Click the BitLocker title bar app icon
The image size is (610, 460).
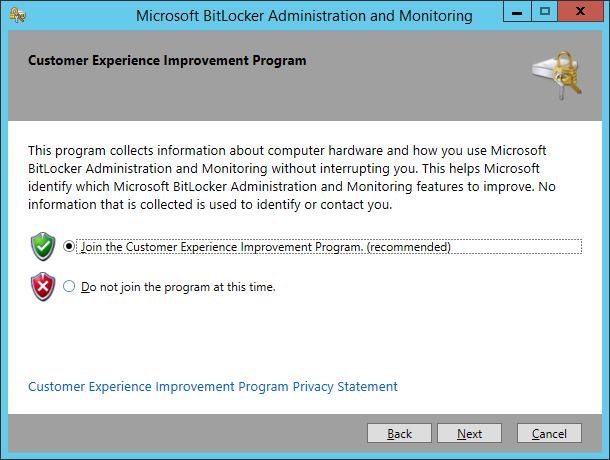[x=18, y=16]
